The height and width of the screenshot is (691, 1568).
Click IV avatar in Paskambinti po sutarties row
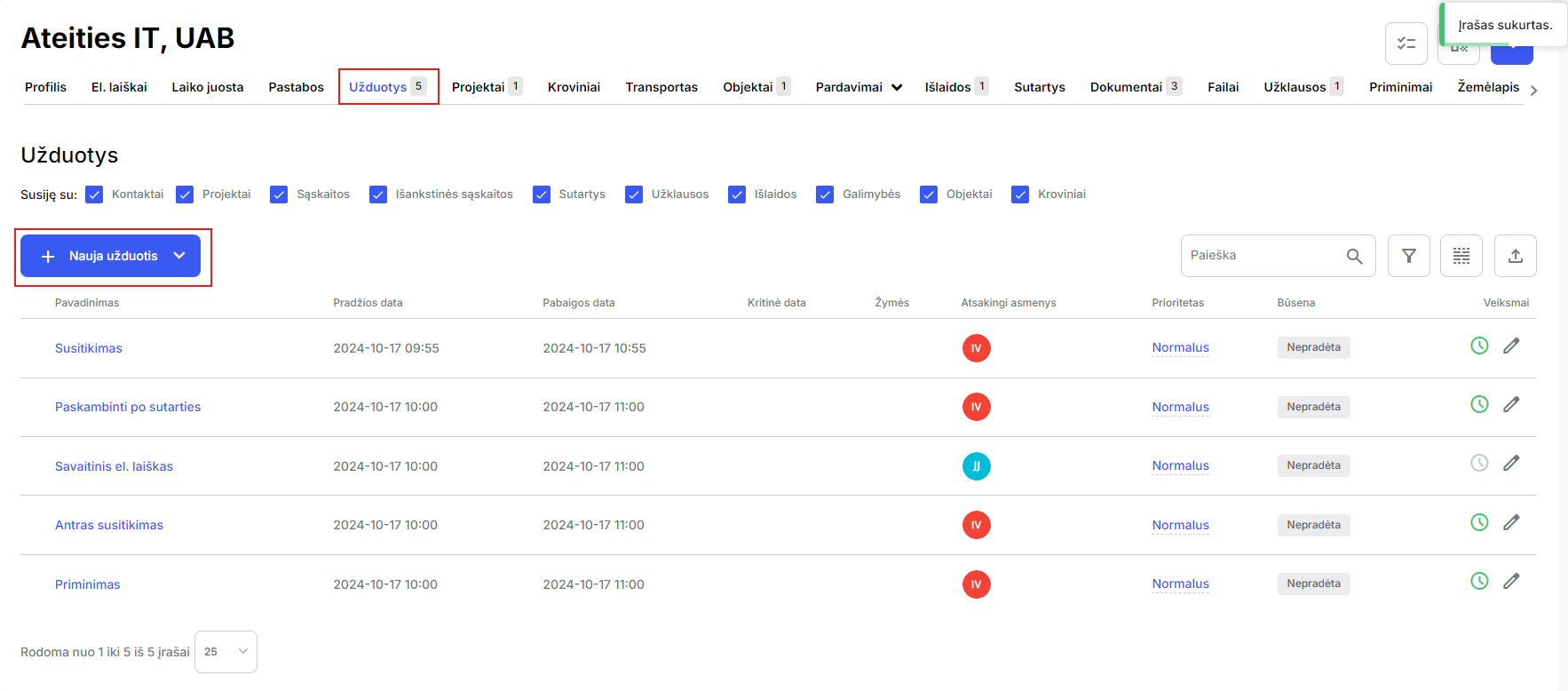(977, 407)
